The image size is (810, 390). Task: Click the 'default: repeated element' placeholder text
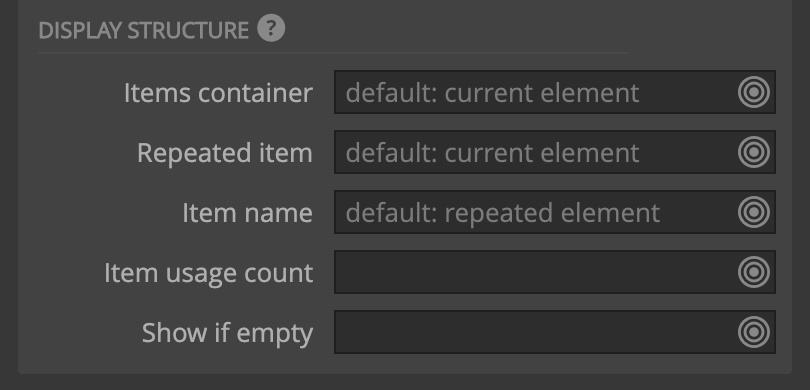point(503,213)
